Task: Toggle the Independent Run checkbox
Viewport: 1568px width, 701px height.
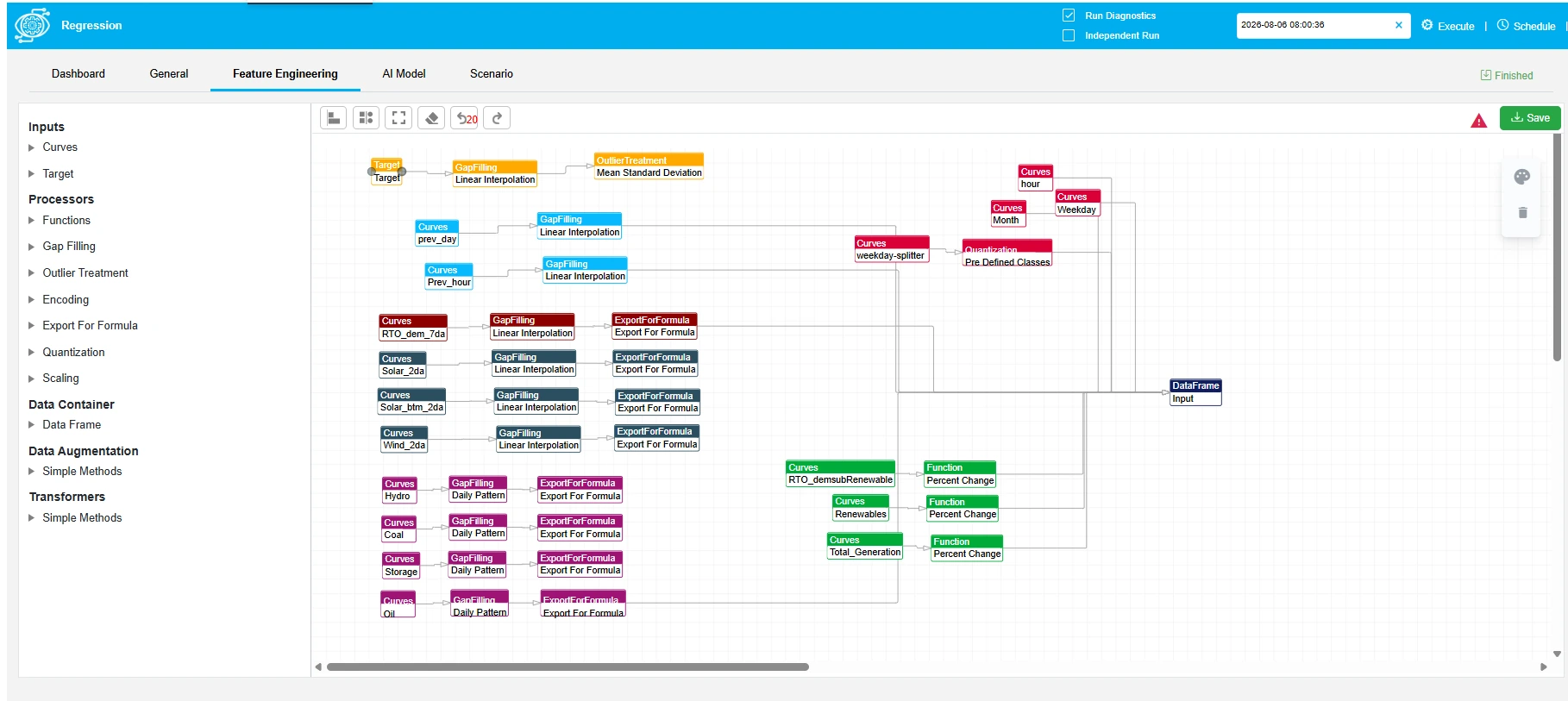Action: (x=1069, y=35)
